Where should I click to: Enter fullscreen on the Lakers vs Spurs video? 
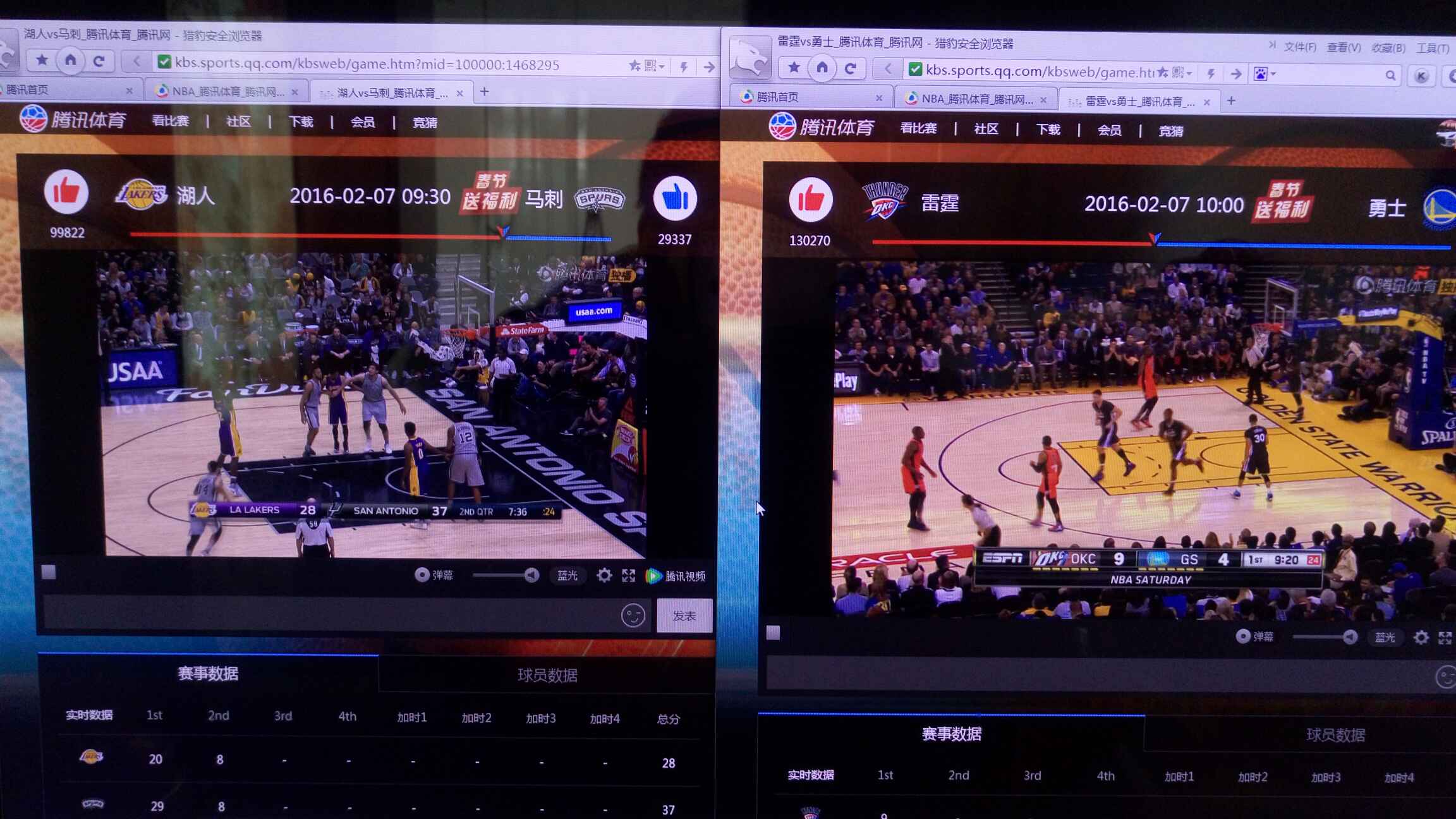tap(628, 575)
